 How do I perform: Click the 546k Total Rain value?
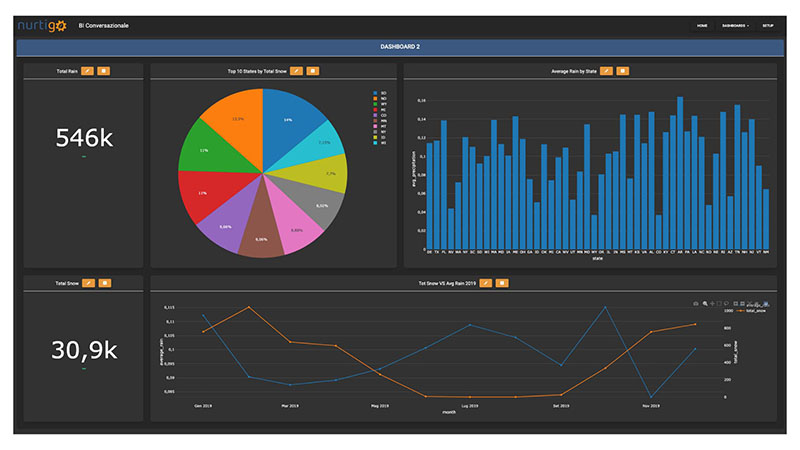coord(84,138)
